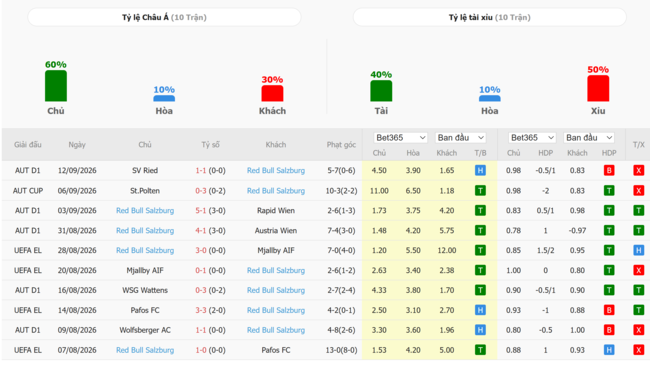The width and height of the screenshot is (650, 367).
Task: Open Red Bull Salzburg link in 16/08/2026 row
Action: tap(276, 290)
